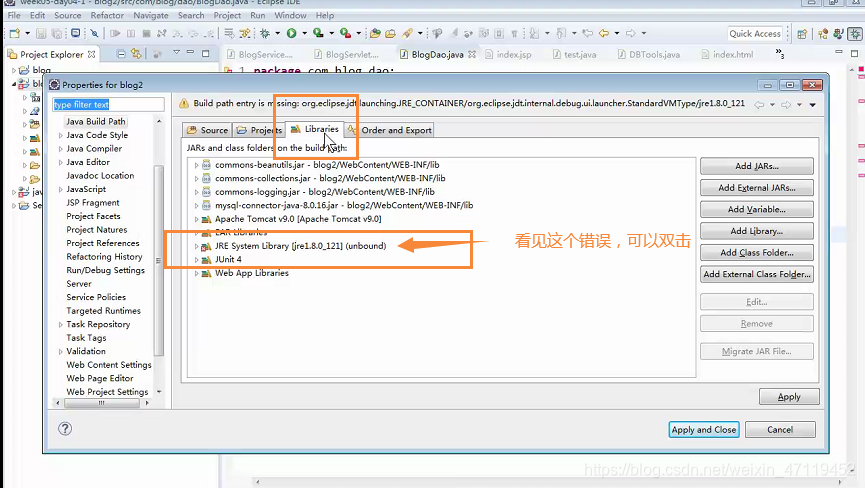Click the Search flashlight toolbar icon
Screen dimensions: 865x488
pyautogui.click(x=407, y=33)
